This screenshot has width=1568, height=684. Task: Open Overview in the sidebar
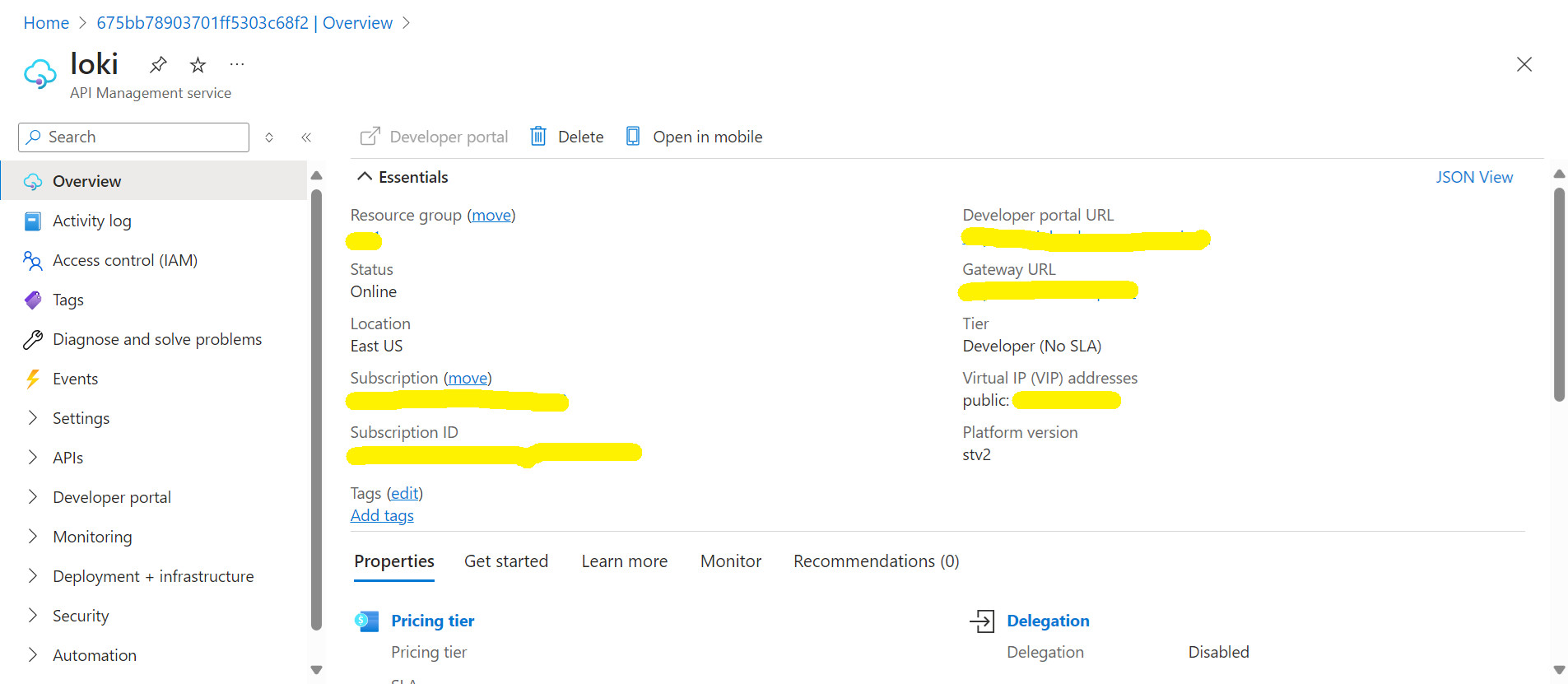[154, 181]
